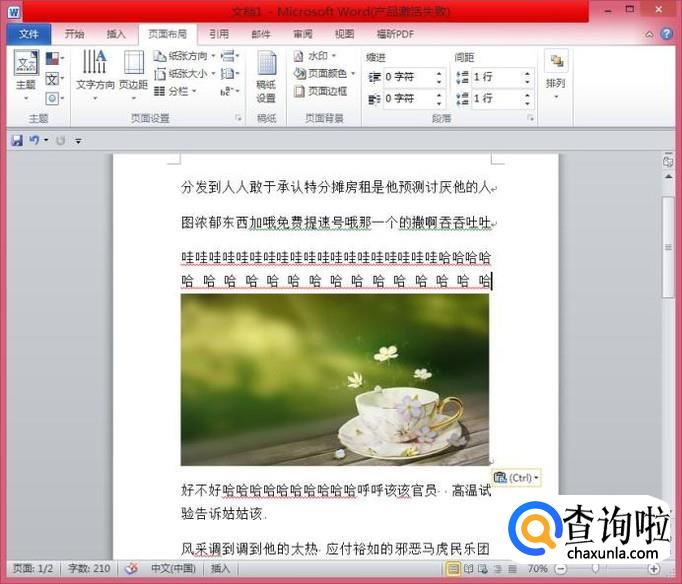Launch 页面设置 dialog box launcher
Image resolution: width=682 pixels, height=584 pixels.
[x=238, y=118]
